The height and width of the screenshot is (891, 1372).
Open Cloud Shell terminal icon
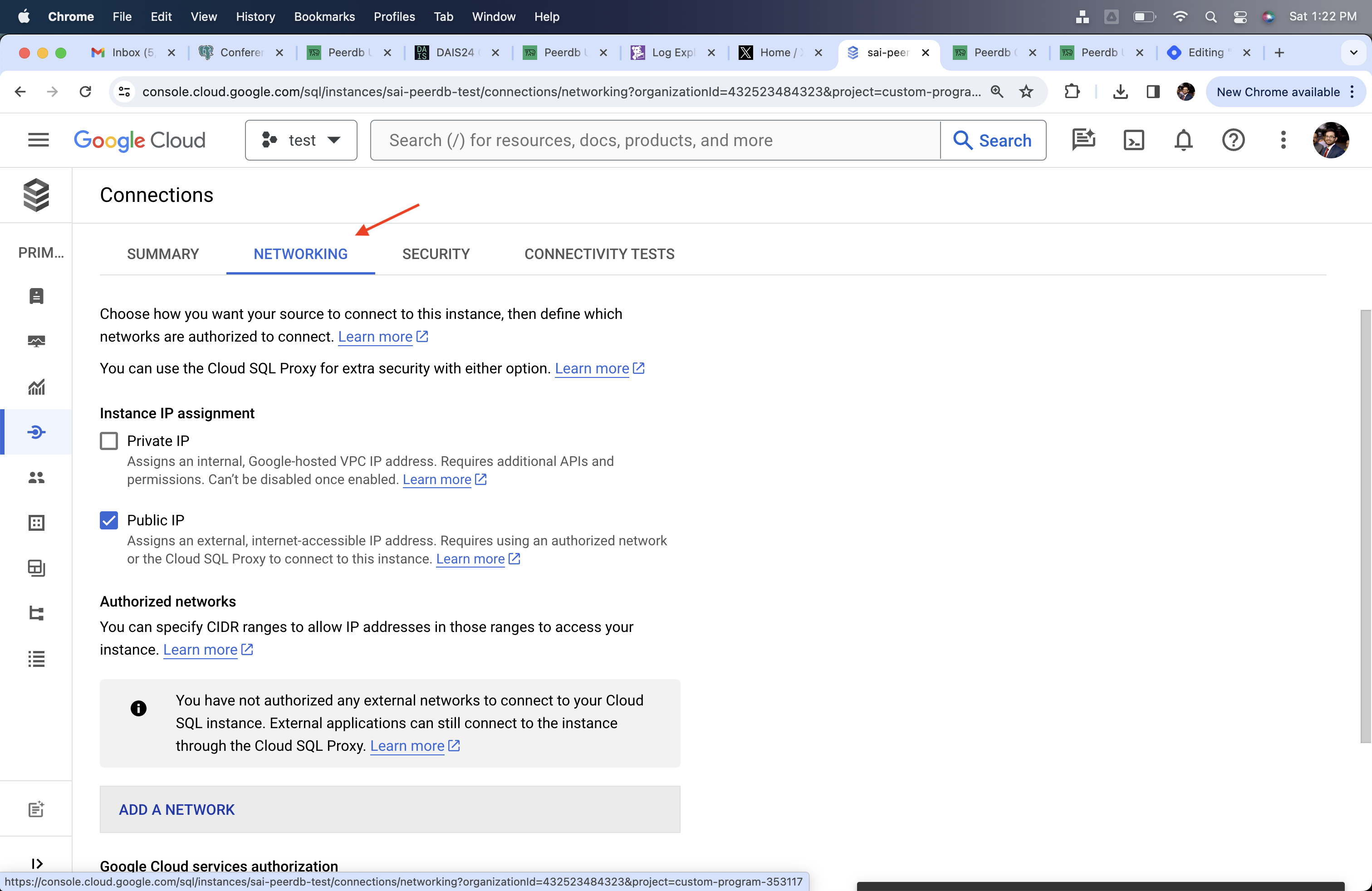click(1133, 139)
